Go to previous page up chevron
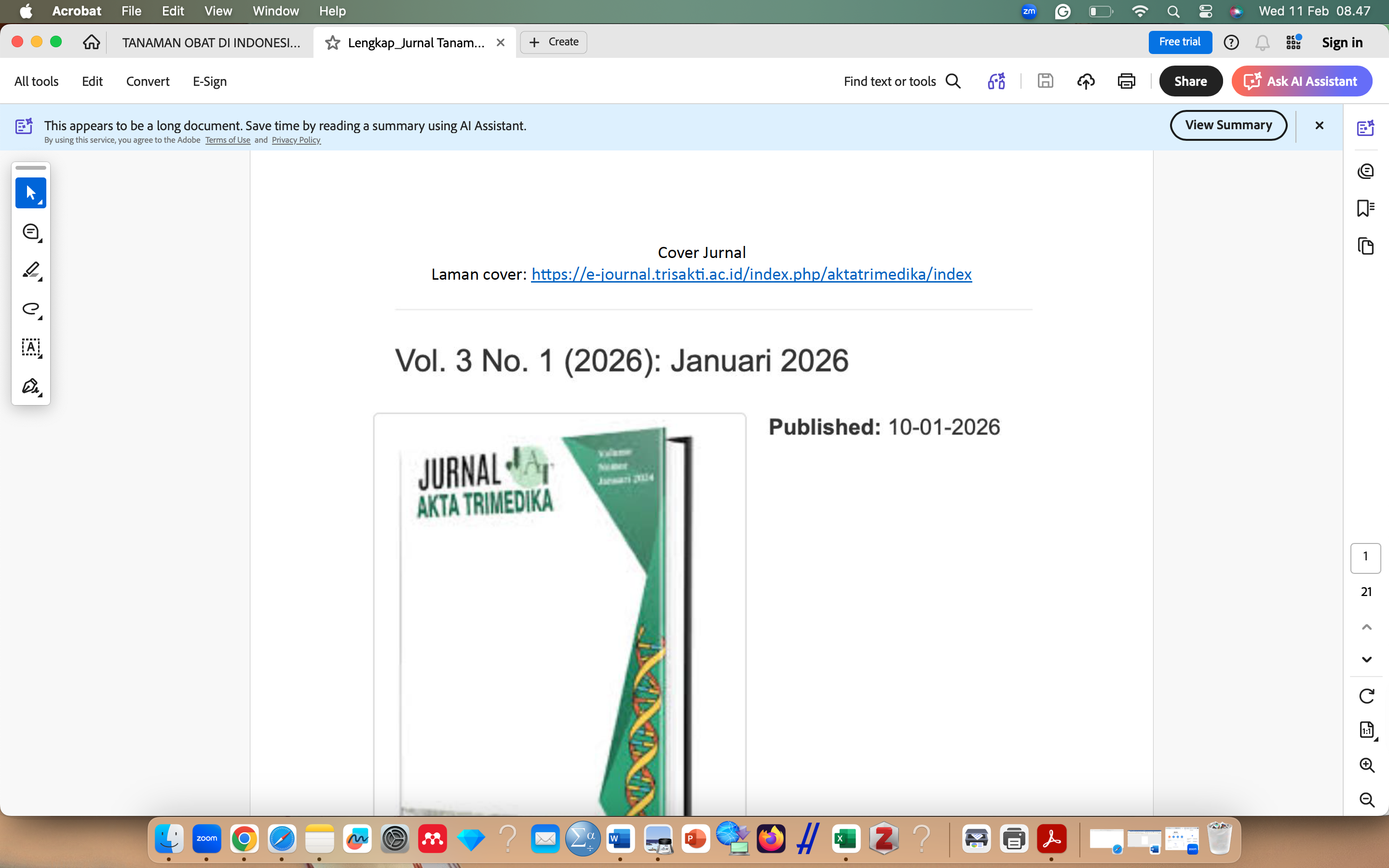The image size is (1389, 868). 1367,627
